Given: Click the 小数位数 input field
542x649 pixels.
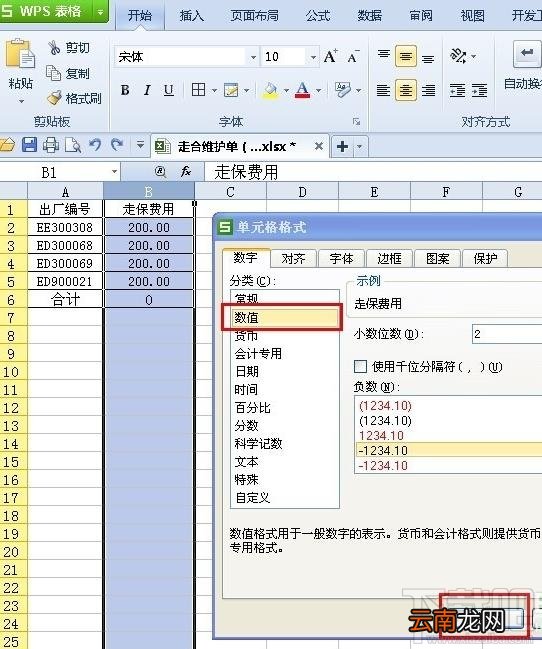Looking at the screenshot, I should (x=507, y=334).
